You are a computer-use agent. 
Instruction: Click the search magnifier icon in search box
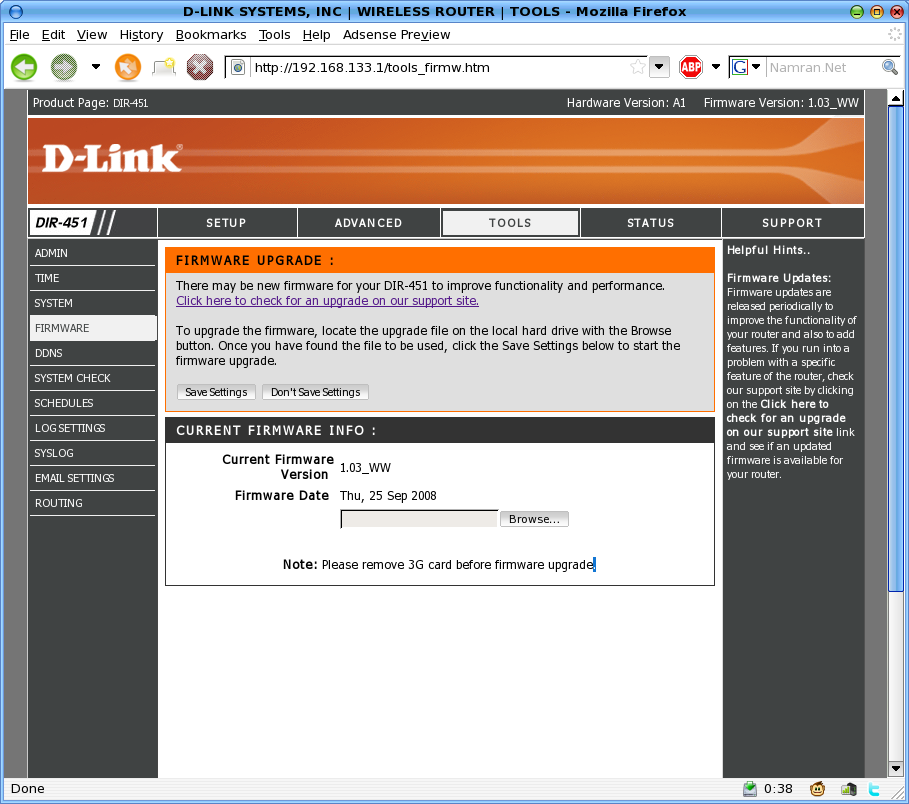[889, 68]
